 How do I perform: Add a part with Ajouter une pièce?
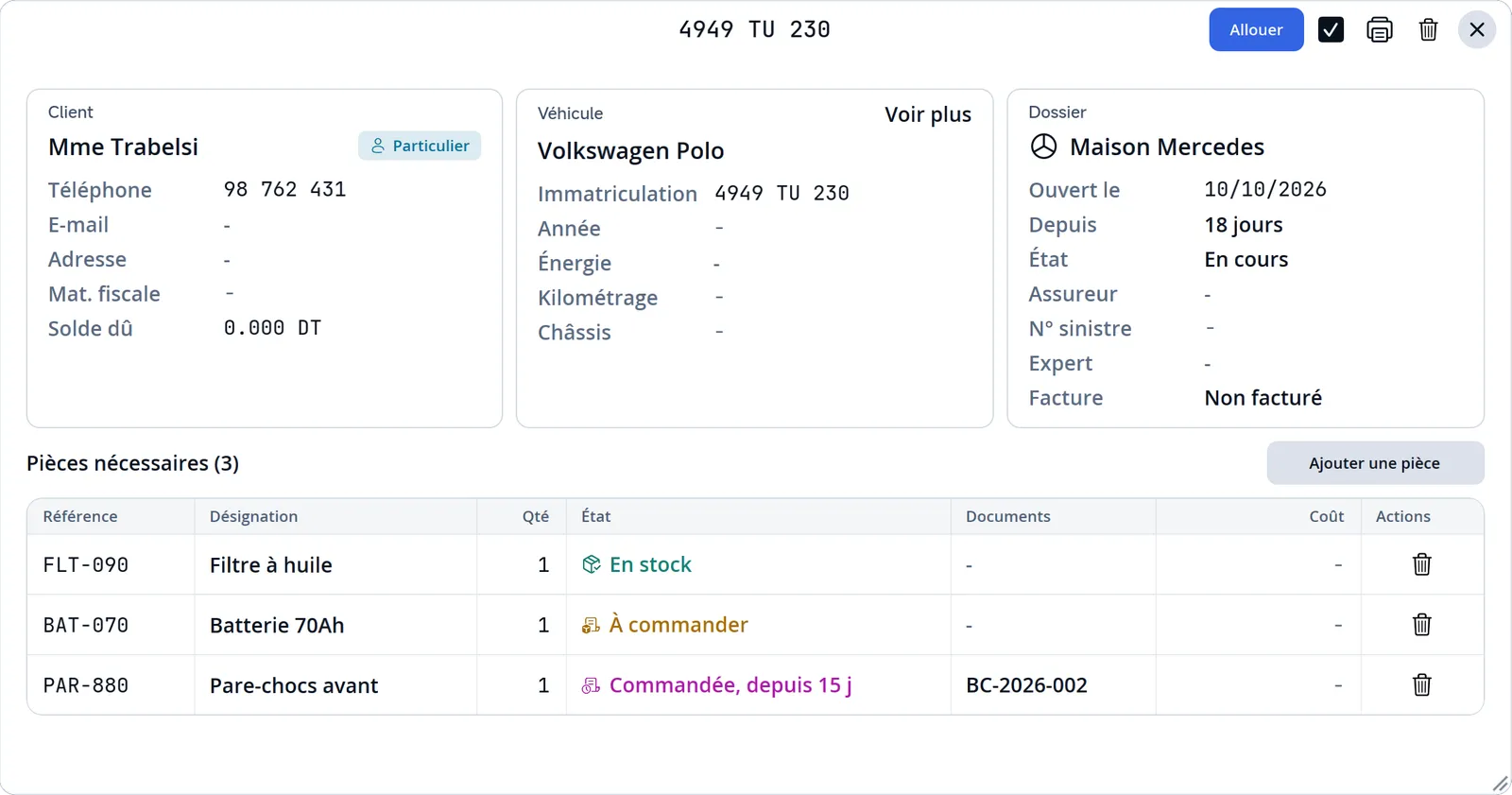click(x=1375, y=463)
